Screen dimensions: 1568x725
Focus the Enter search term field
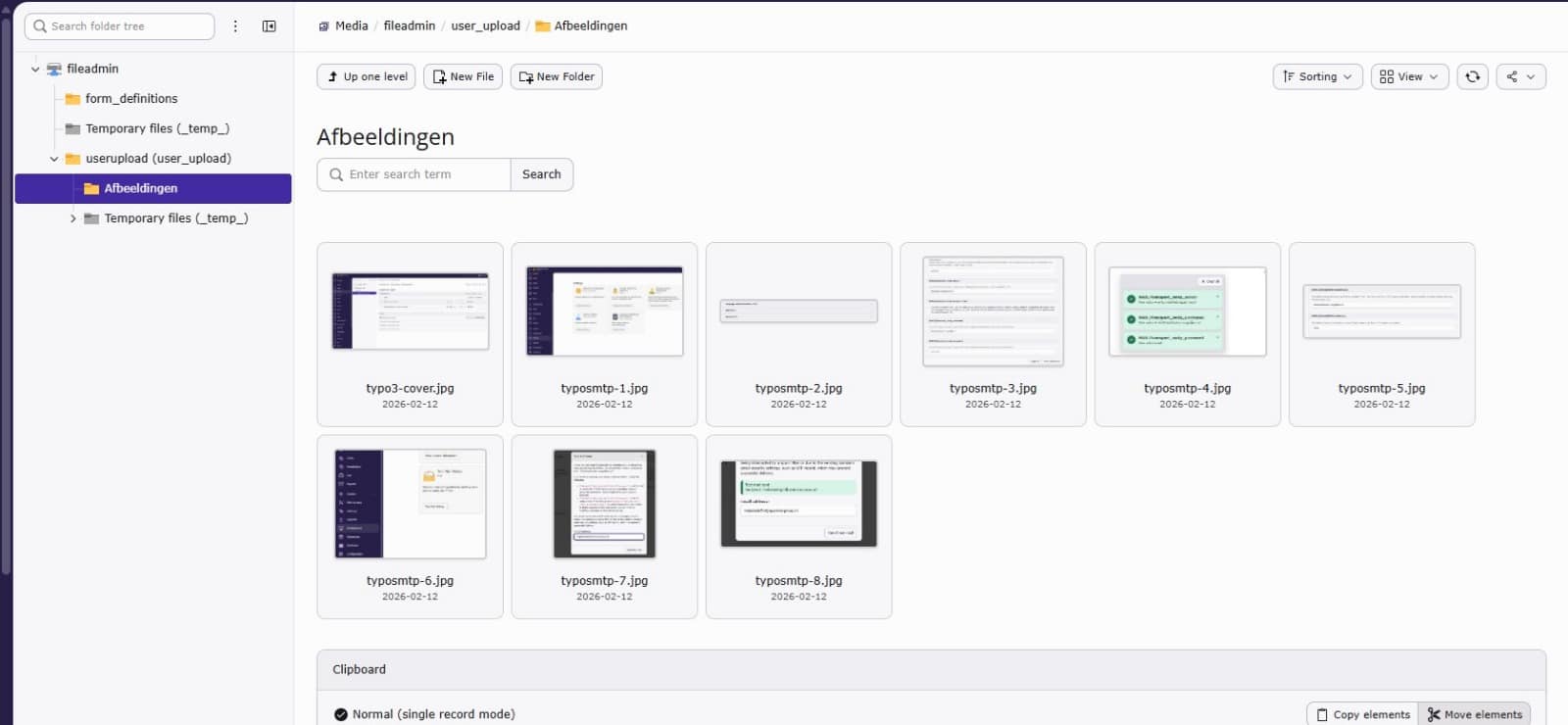tap(414, 174)
